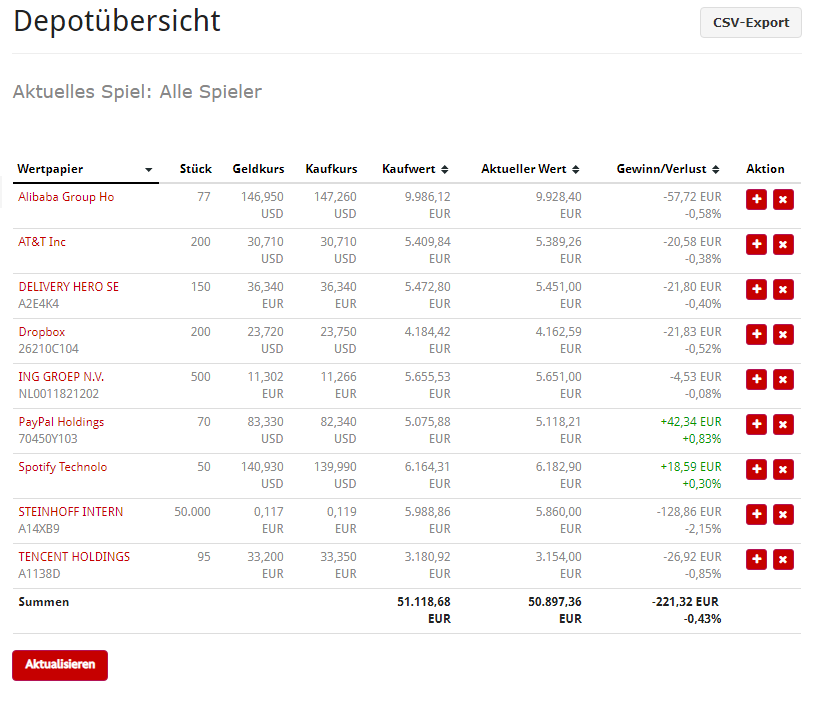Click plus icon in STEINHOFF INTERN row
816x711 pixels.
point(756,515)
